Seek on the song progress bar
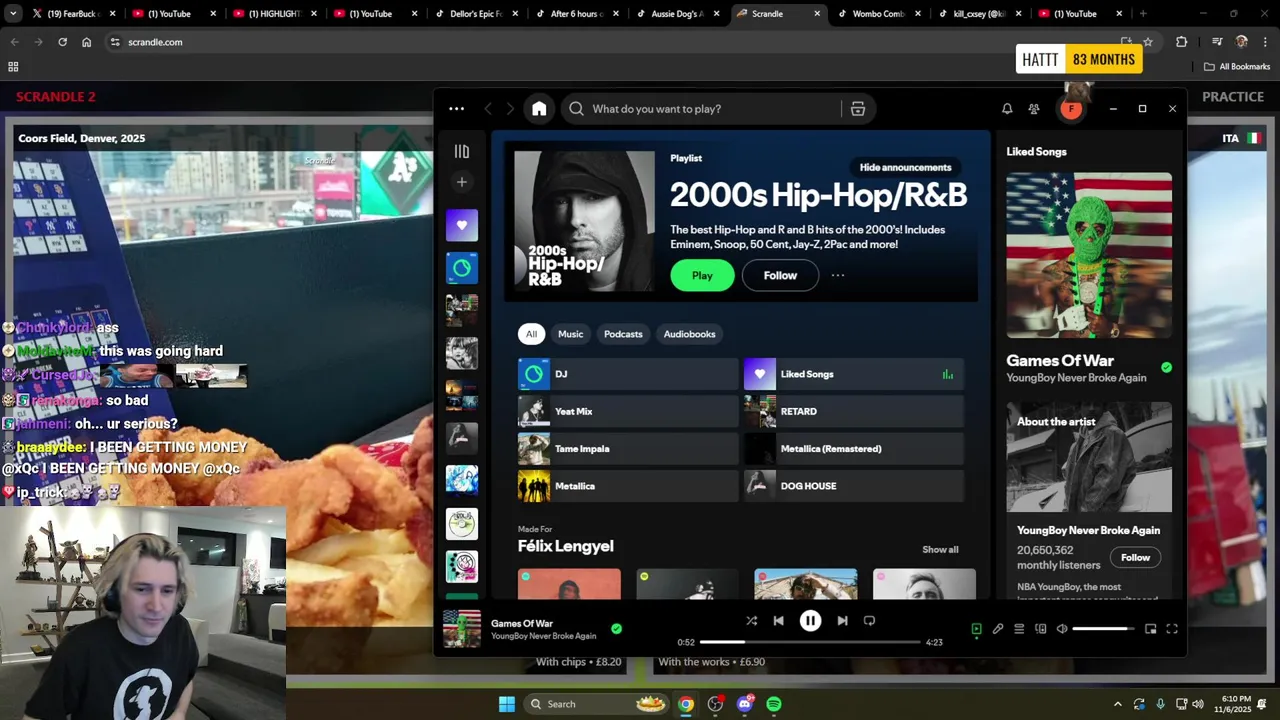1280x720 pixels. pyautogui.click(x=810, y=642)
